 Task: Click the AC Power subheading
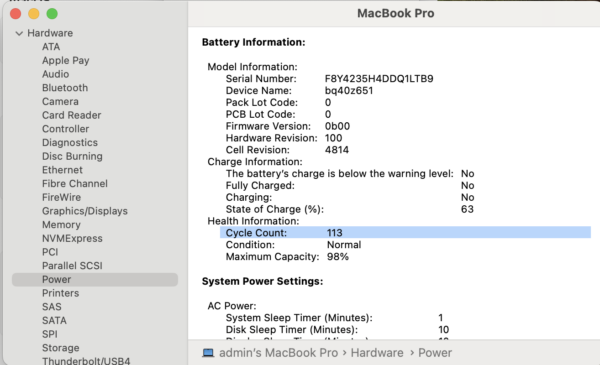pos(232,306)
